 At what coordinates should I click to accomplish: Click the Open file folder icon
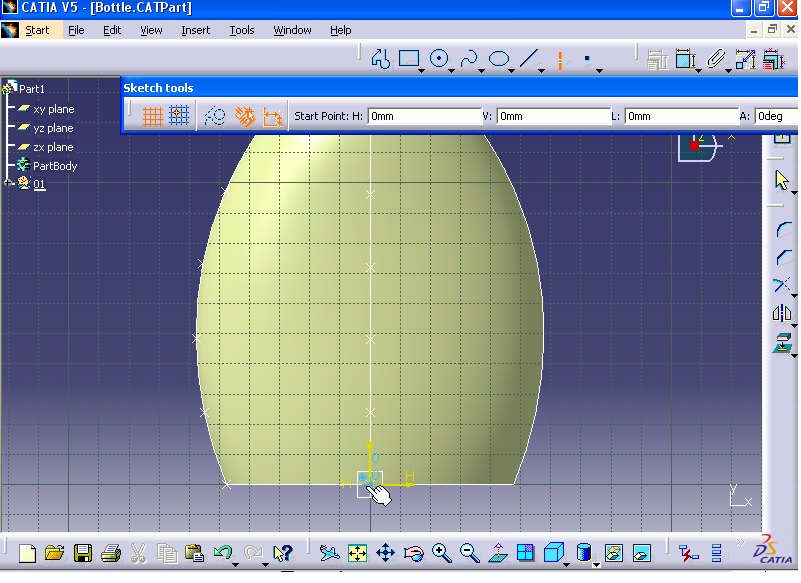(54, 553)
